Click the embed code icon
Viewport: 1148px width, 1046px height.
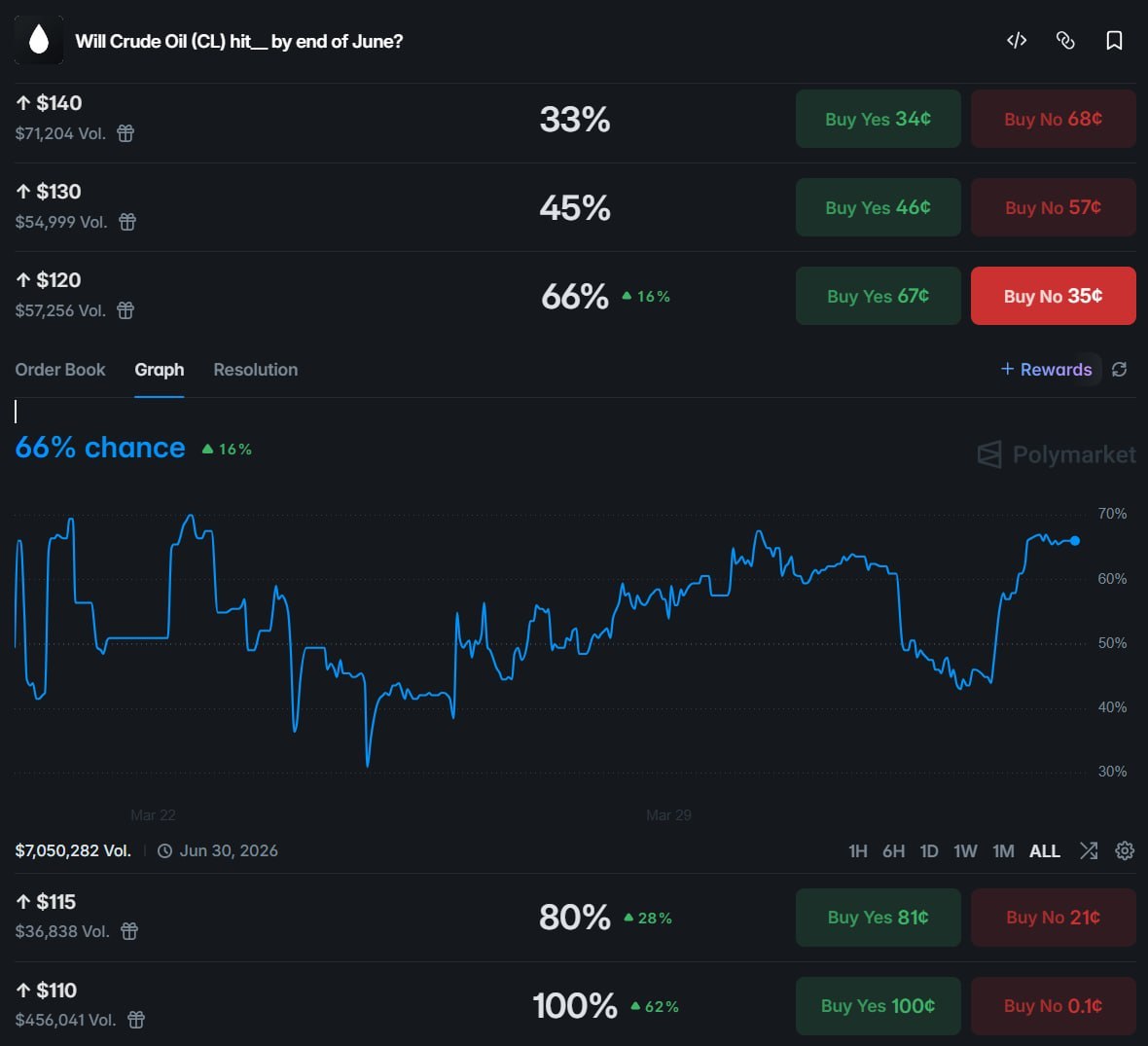click(x=1017, y=40)
